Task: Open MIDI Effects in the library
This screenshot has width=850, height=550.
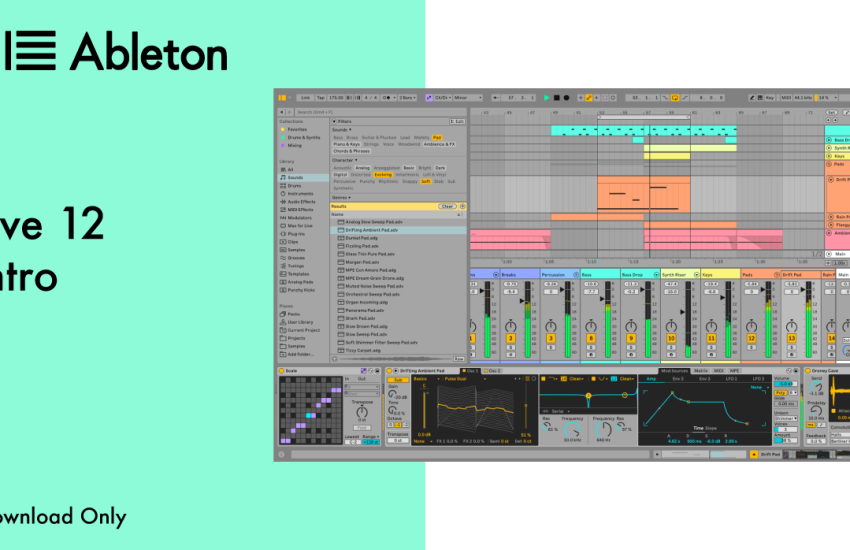Action: [300, 210]
